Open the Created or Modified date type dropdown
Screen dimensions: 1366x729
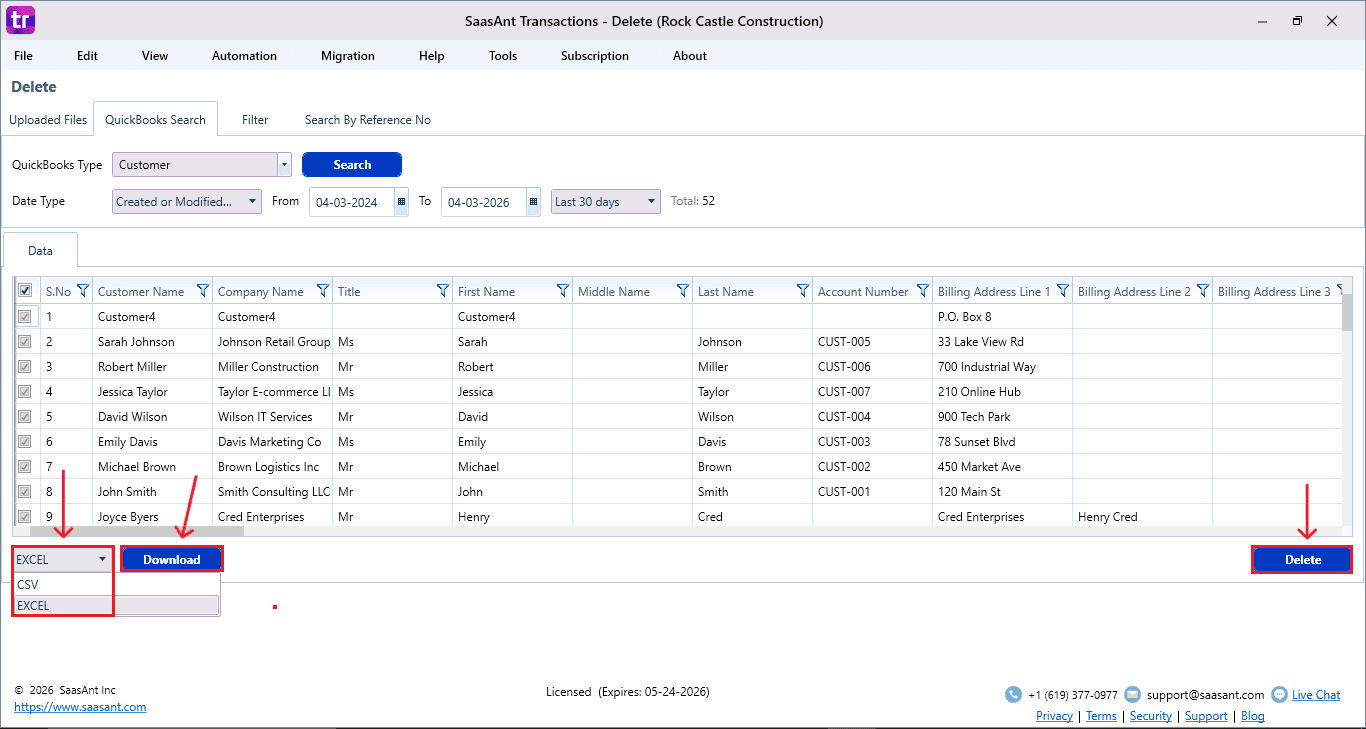pyautogui.click(x=252, y=202)
